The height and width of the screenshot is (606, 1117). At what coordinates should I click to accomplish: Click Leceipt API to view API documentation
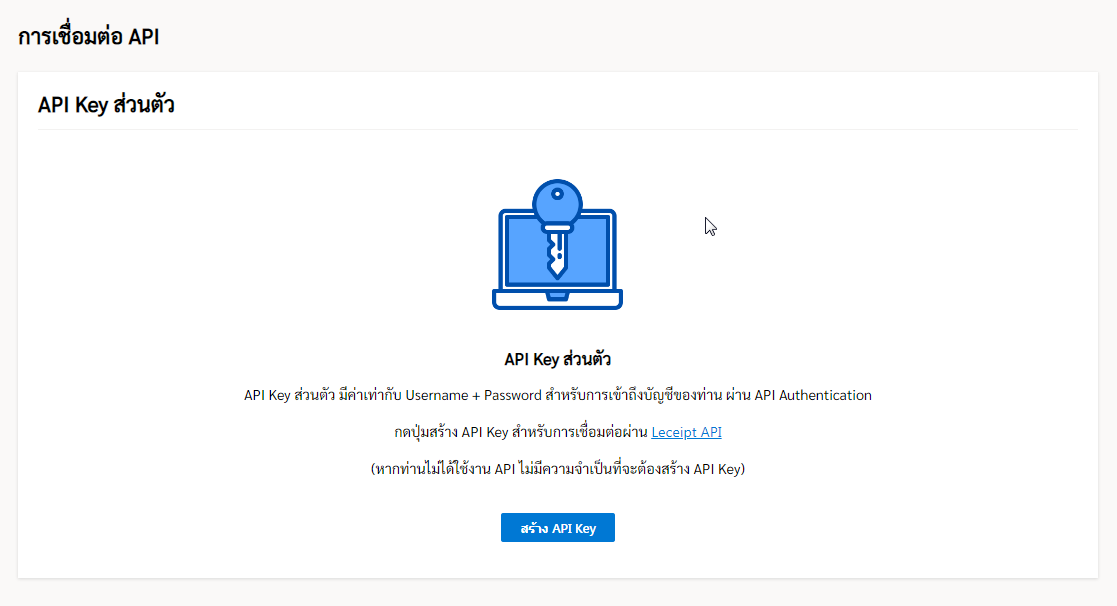687,432
